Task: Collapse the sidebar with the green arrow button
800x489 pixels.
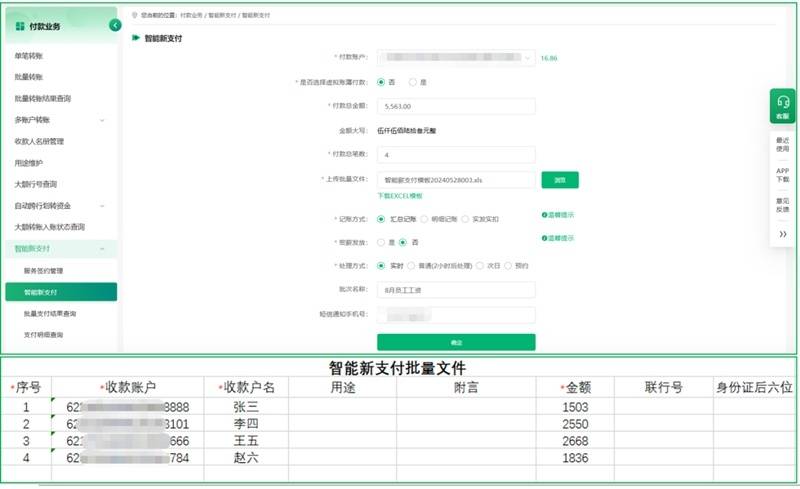Action: point(116,24)
